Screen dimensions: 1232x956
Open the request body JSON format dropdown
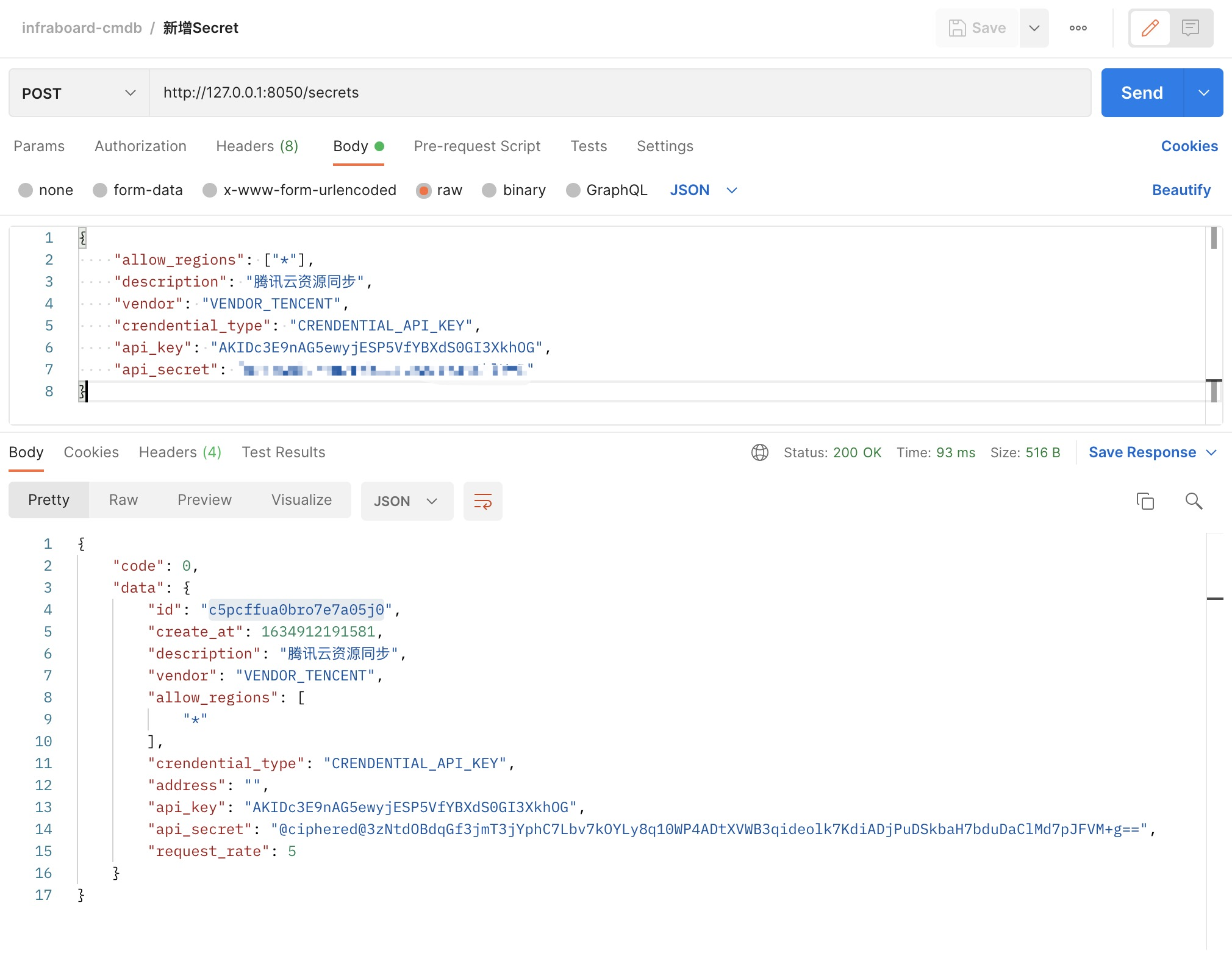click(x=704, y=190)
